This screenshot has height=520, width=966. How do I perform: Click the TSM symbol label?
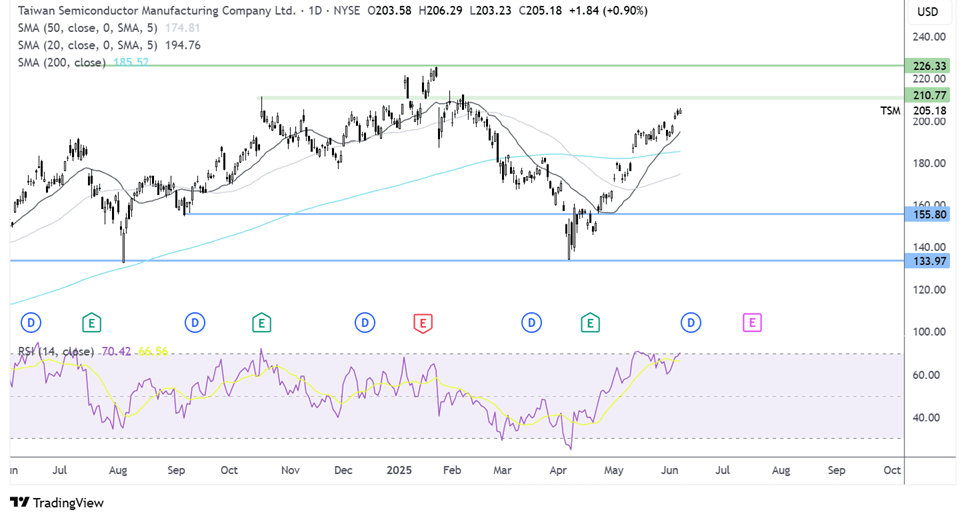click(890, 110)
